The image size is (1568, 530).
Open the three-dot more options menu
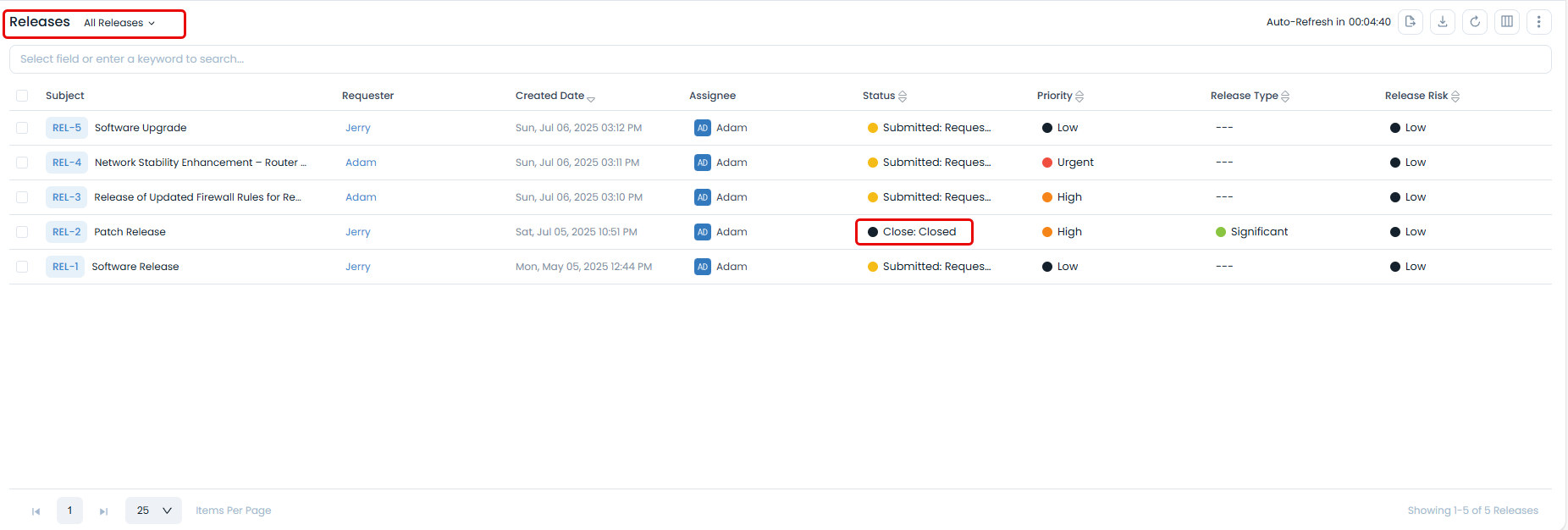coord(1539,22)
